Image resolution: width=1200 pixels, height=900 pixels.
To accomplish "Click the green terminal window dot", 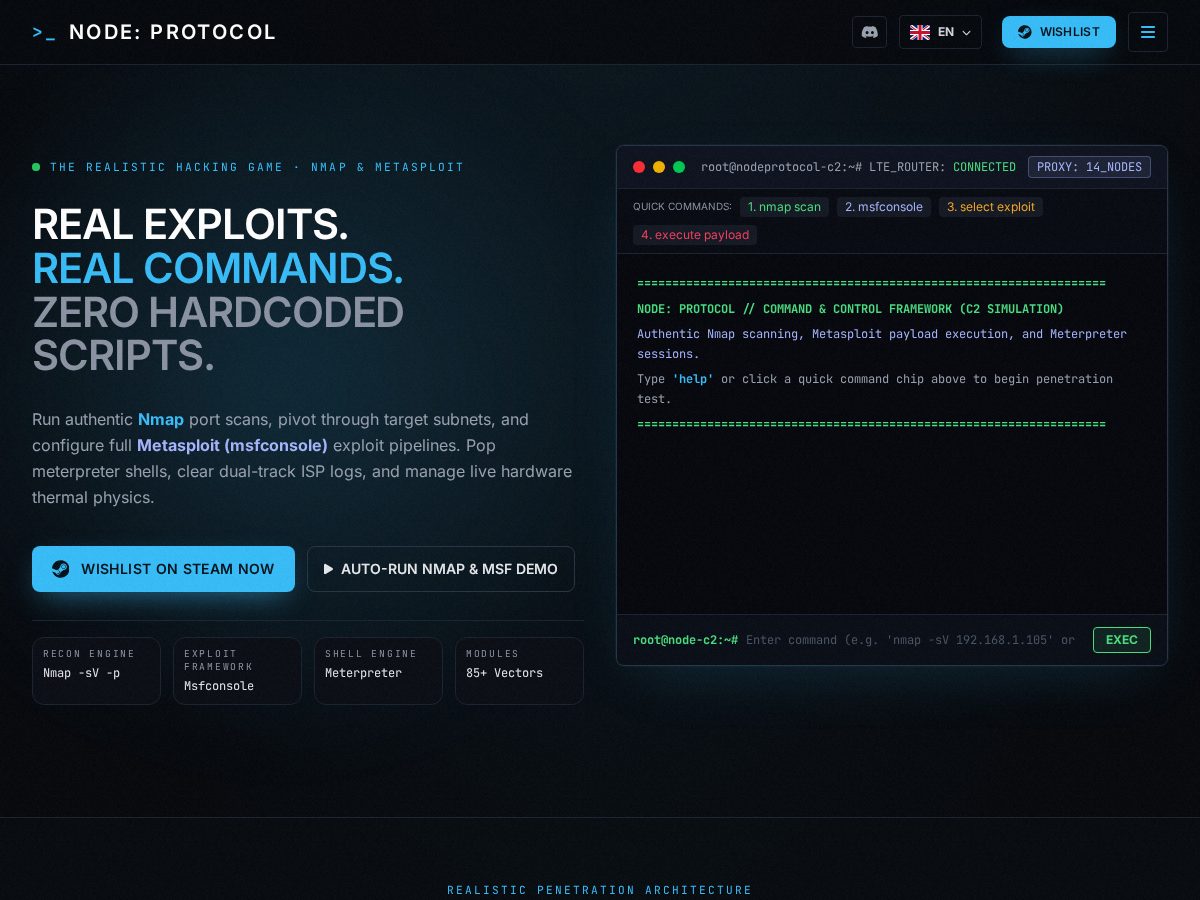I will (679, 167).
